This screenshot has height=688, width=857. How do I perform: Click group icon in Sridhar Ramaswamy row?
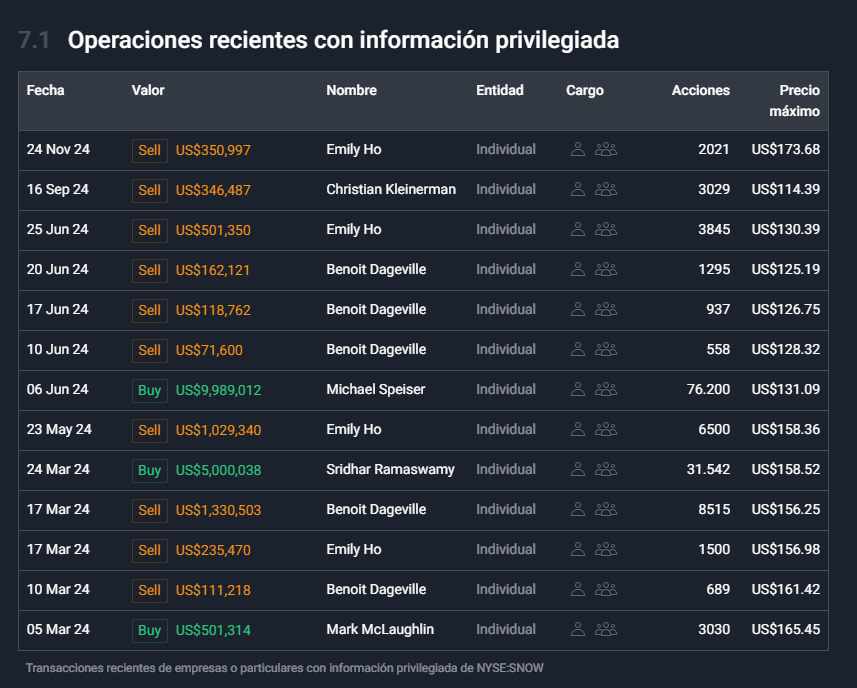[x=606, y=469]
